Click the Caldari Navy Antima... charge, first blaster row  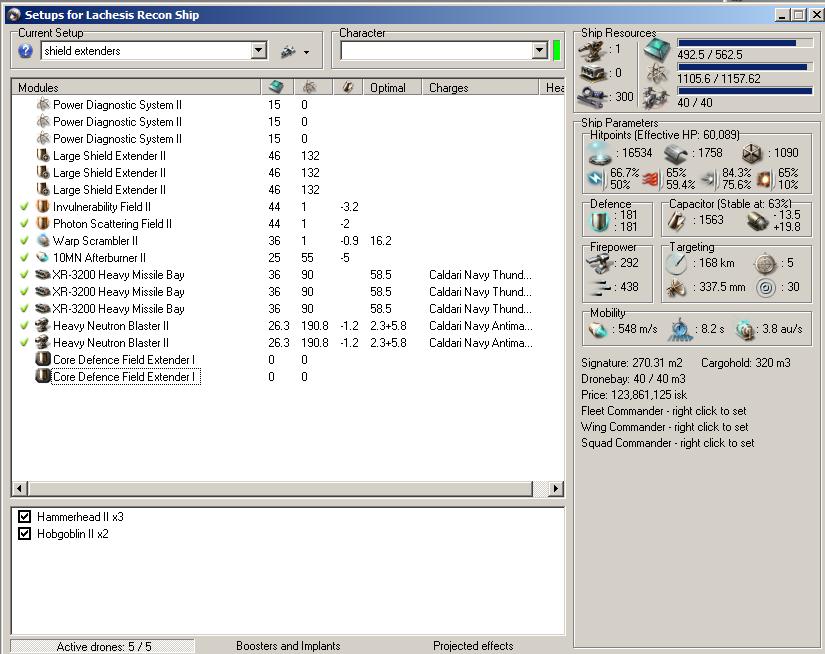[x=480, y=326]
